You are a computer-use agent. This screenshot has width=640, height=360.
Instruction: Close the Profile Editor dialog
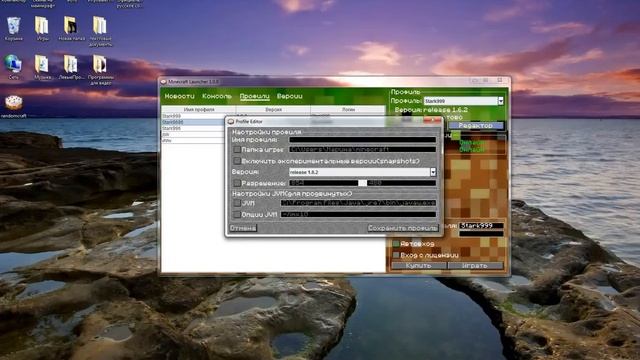click(x=432, y=120)
